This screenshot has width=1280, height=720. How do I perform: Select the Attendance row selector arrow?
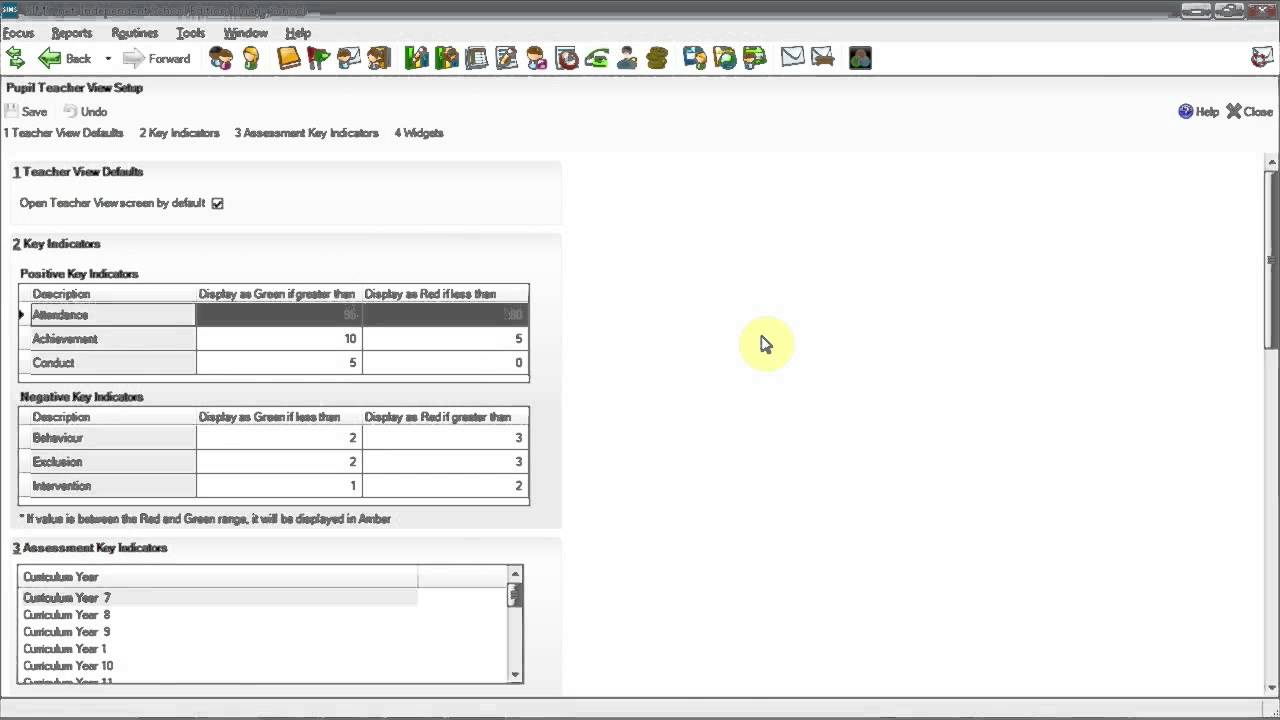(x=23, y=315)
